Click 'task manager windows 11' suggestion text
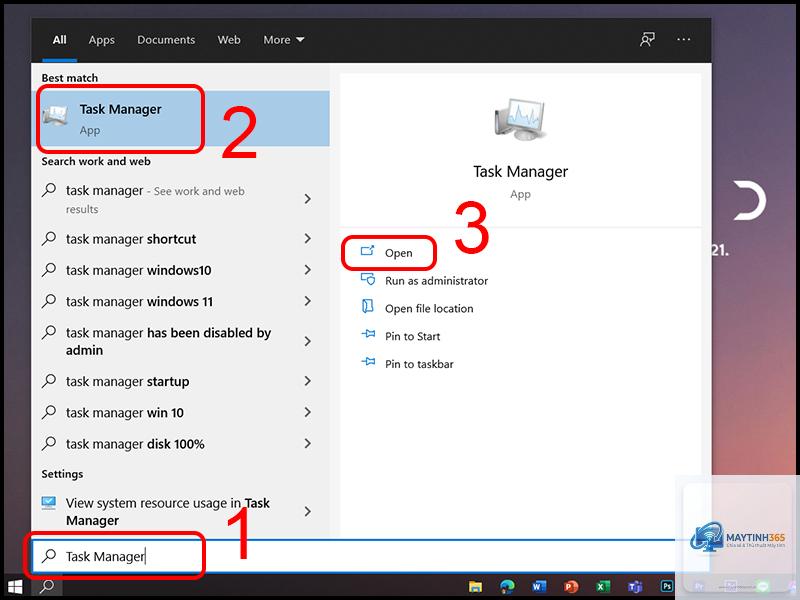Screen dimensions: 800x600 (139, 302)
